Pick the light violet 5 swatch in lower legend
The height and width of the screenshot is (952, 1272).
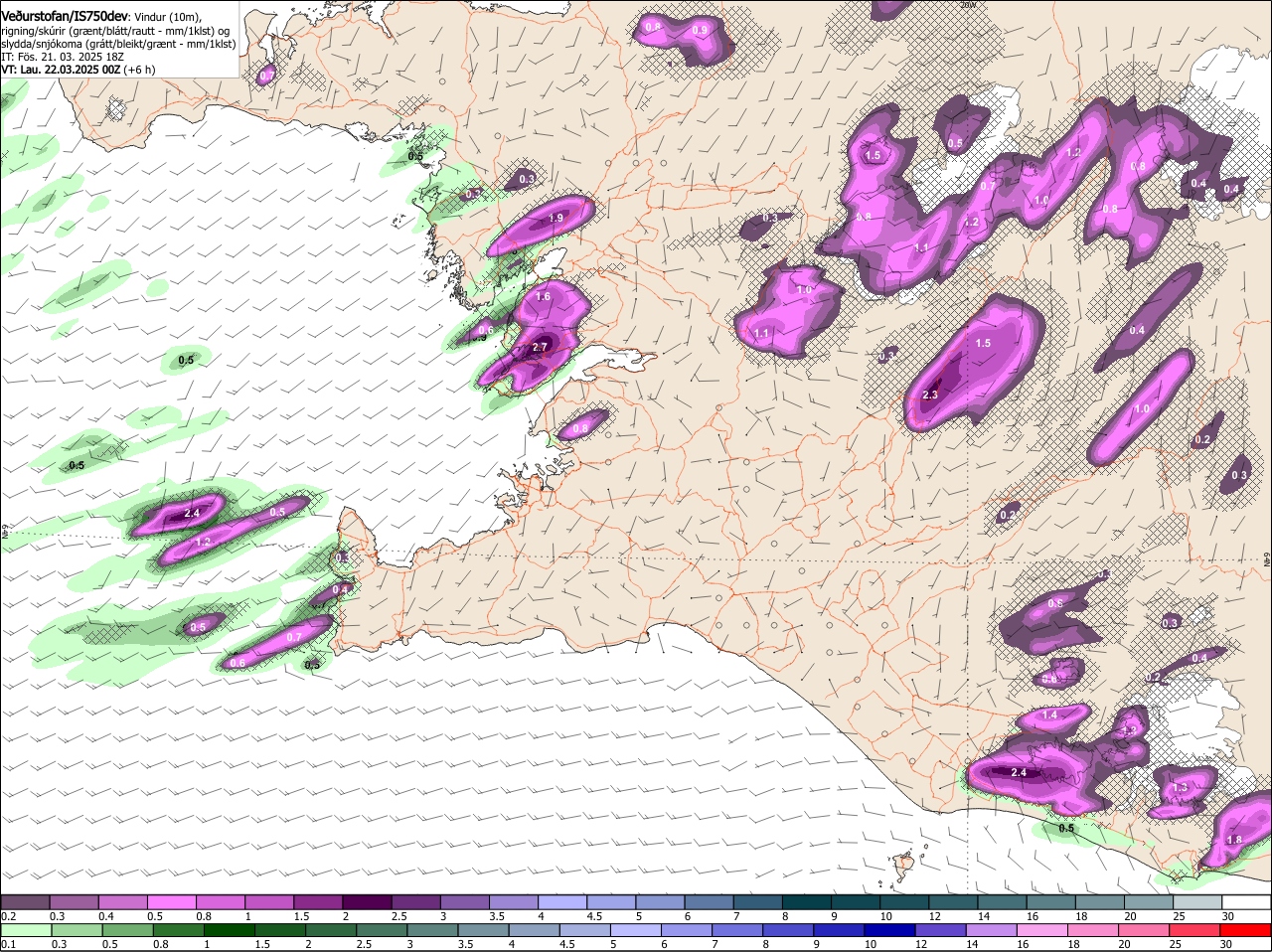pyautogui.click(x=634, y=930)
